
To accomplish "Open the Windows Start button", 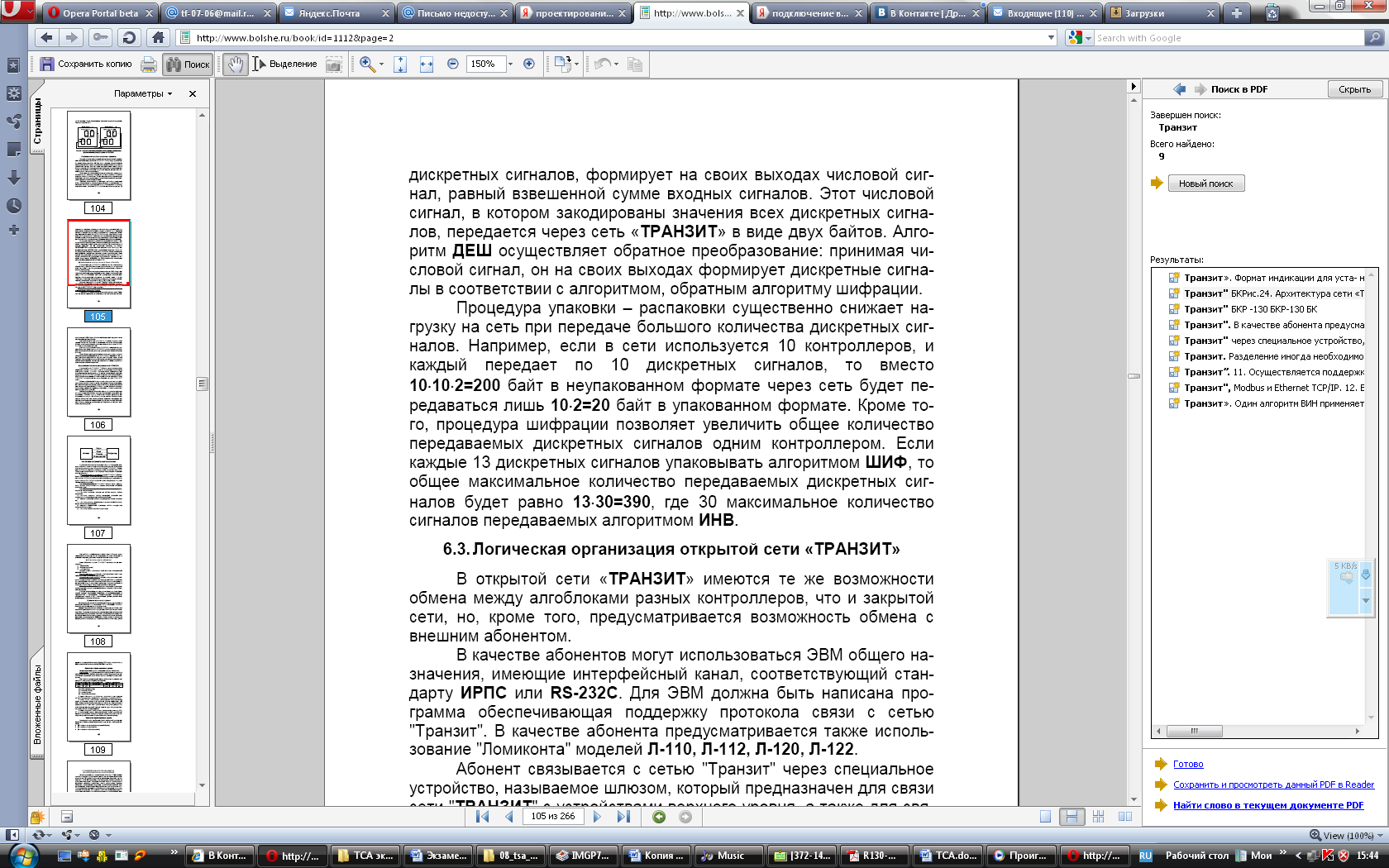I will [22, 855].
